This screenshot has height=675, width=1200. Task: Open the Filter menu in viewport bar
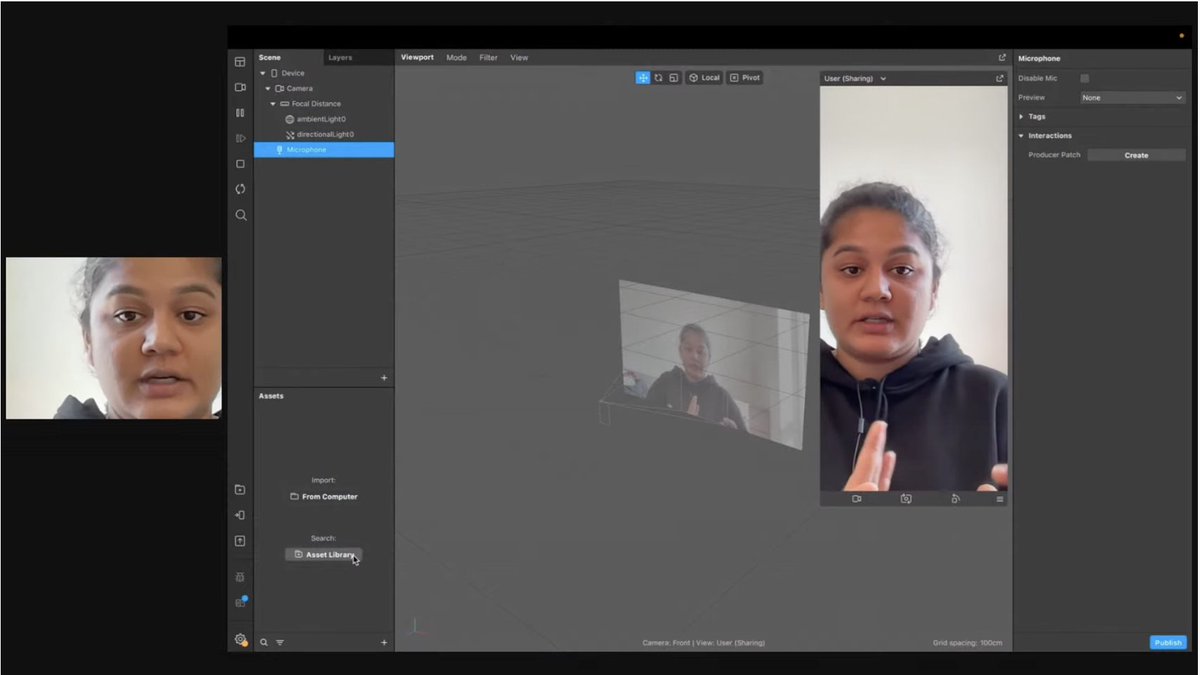488,58
